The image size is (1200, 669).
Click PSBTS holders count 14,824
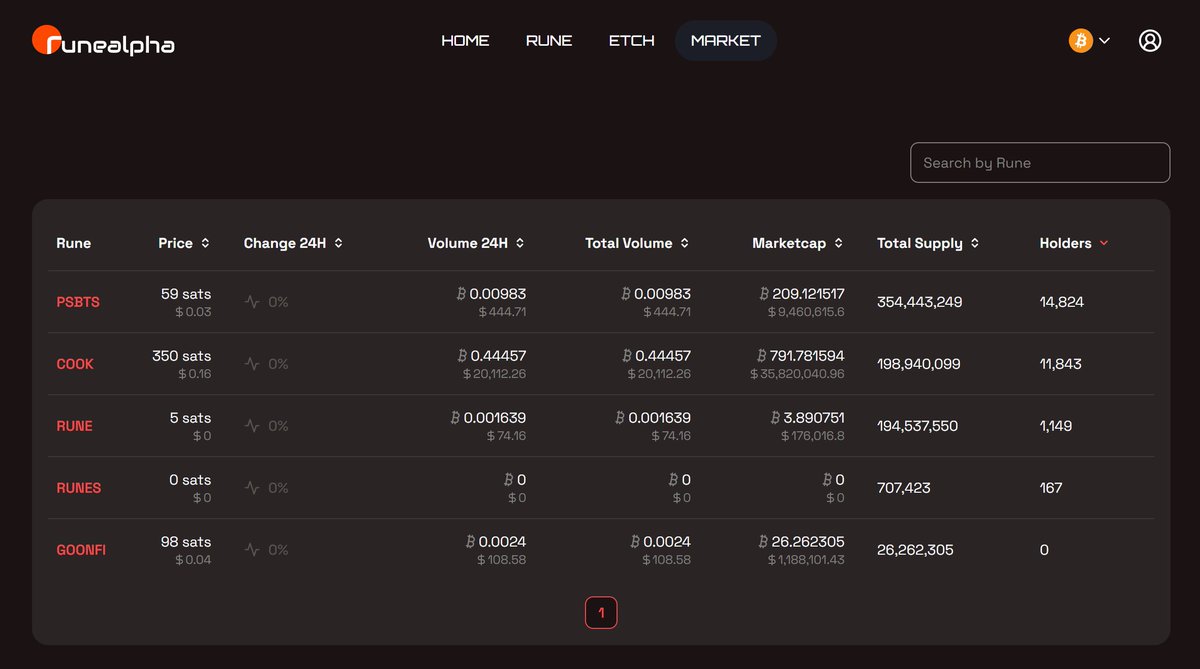(x=1062, y=302)
